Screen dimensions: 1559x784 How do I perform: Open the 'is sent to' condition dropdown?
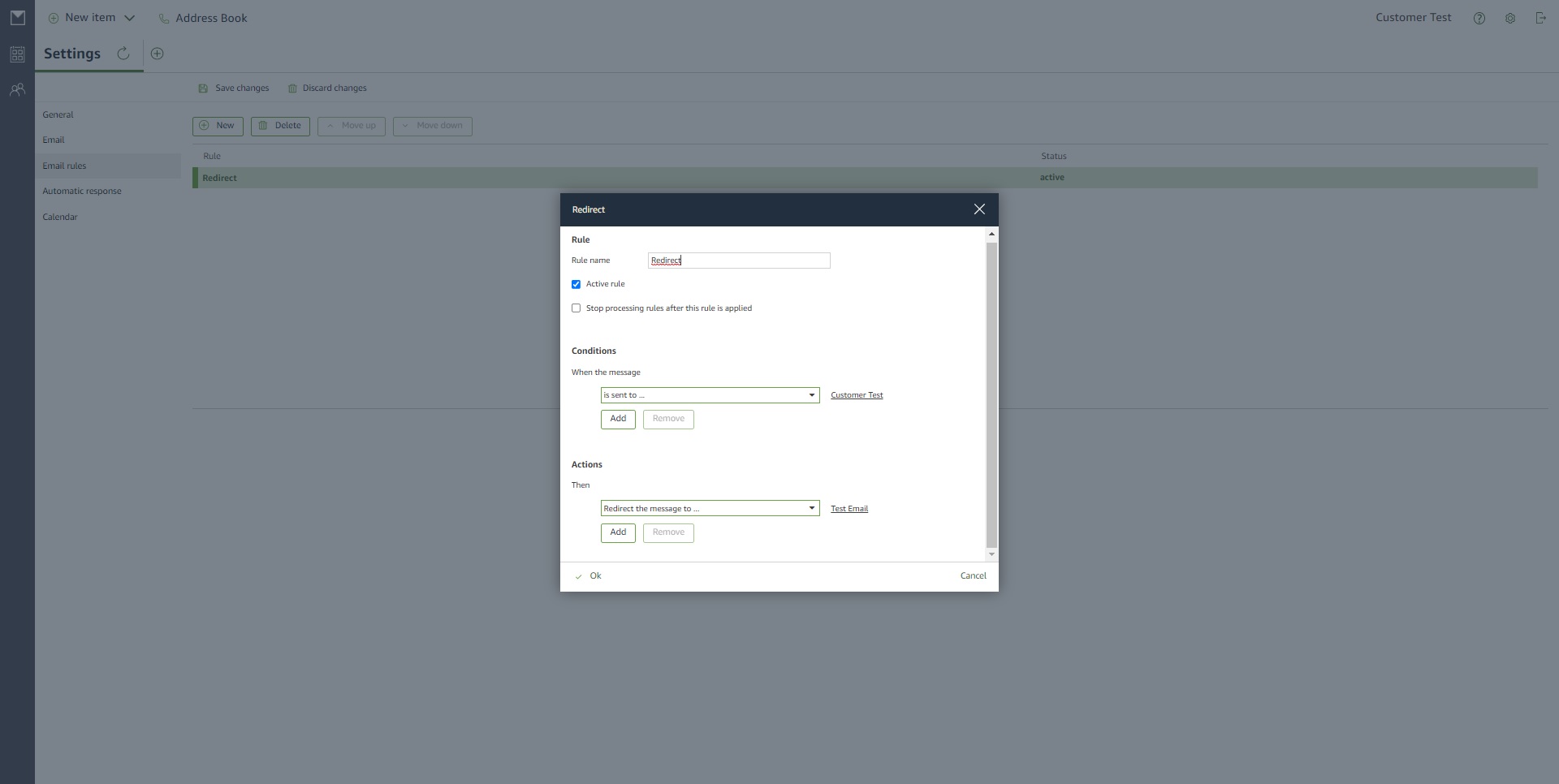tap(710, 395)
